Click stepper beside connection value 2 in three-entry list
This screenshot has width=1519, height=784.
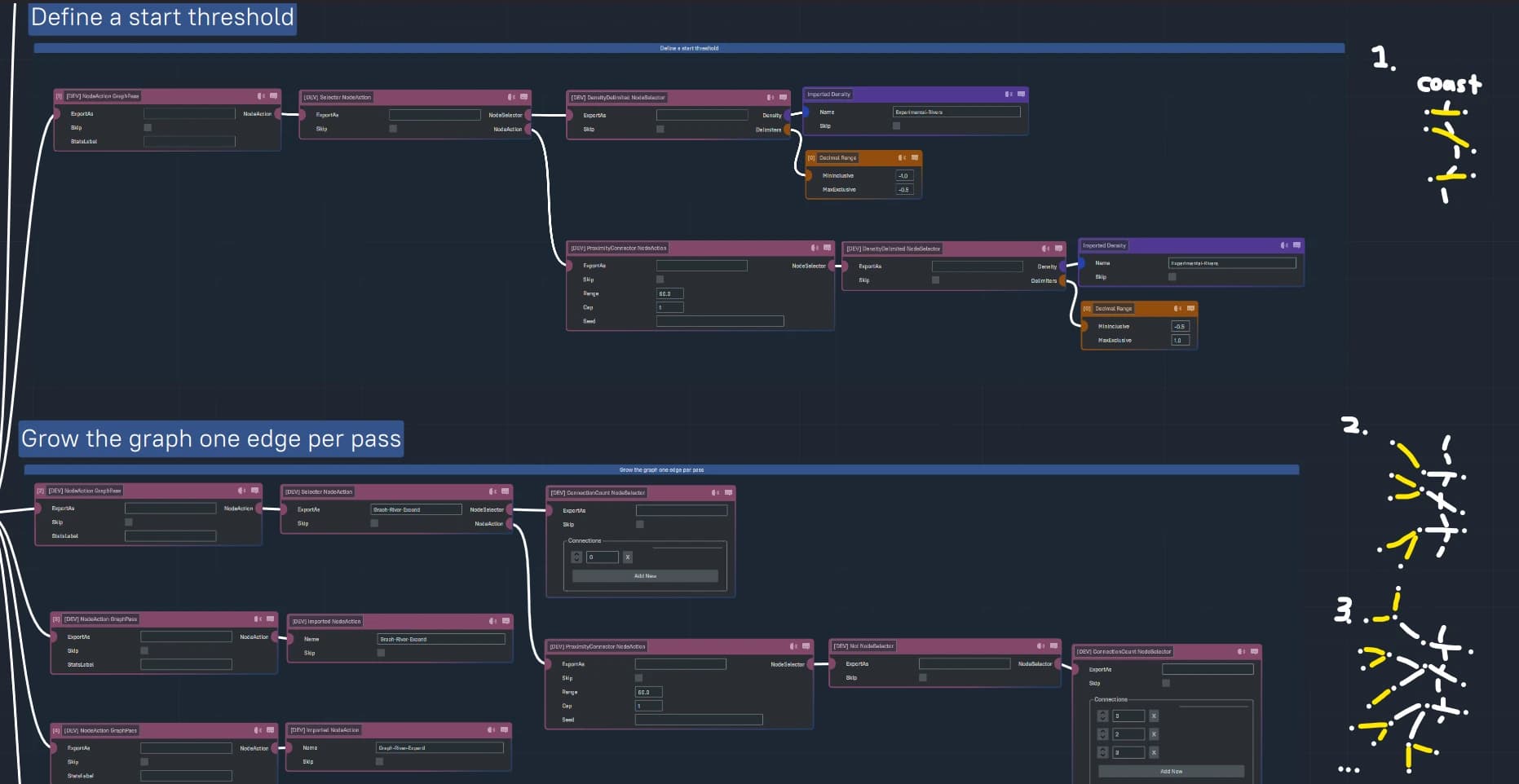1102,734
